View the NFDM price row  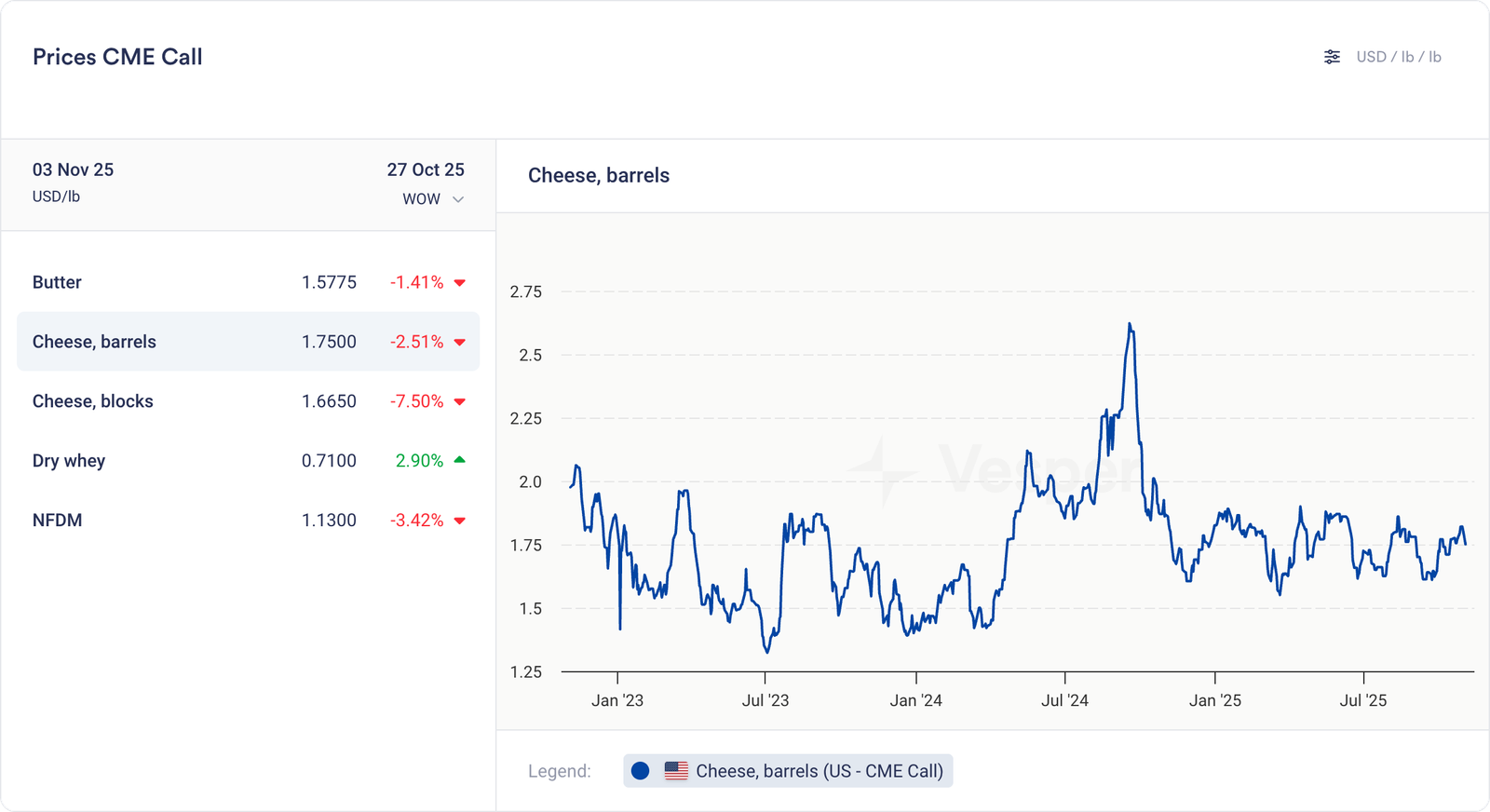click(248, 521)
